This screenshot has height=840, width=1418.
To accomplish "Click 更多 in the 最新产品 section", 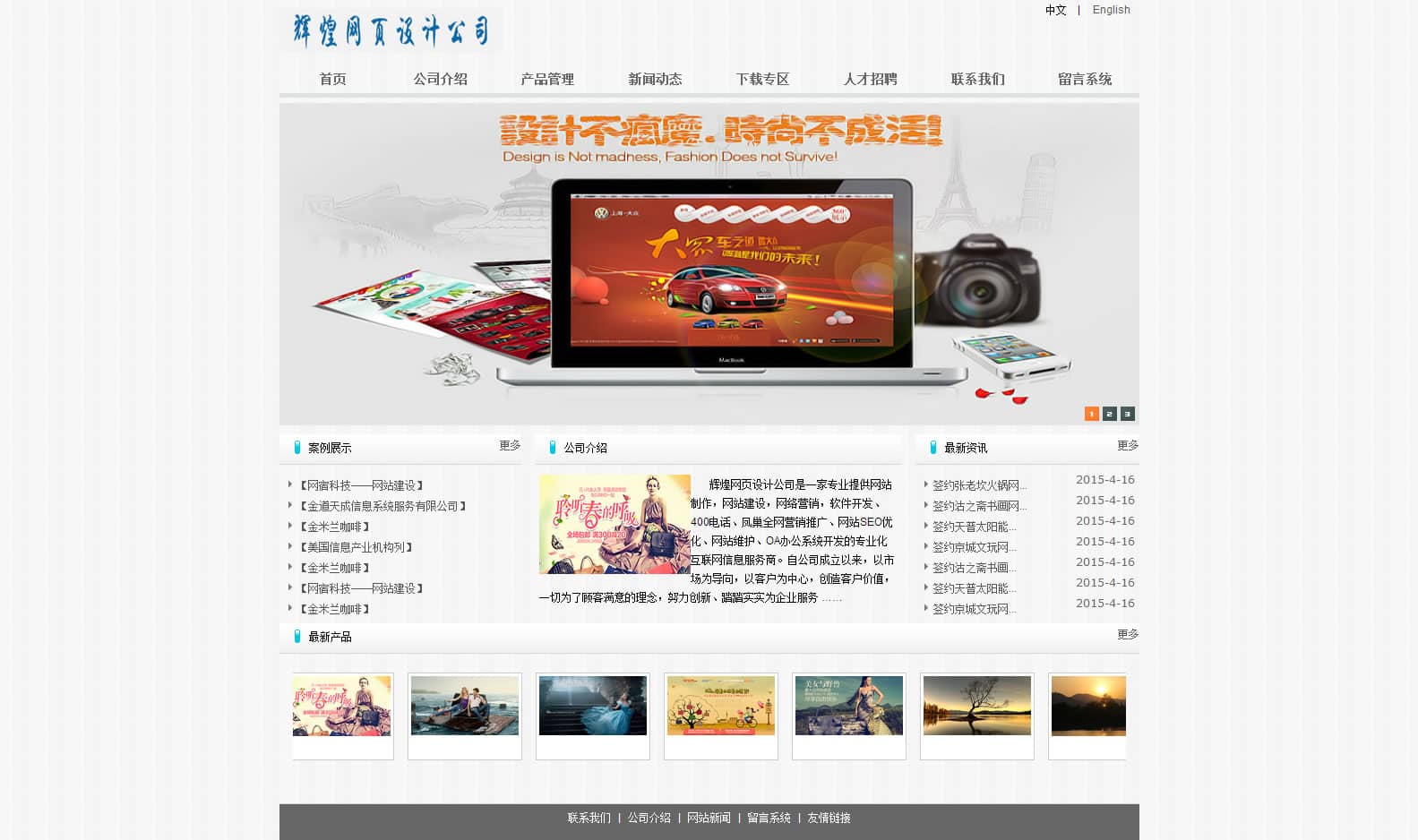I will 1127,634.
